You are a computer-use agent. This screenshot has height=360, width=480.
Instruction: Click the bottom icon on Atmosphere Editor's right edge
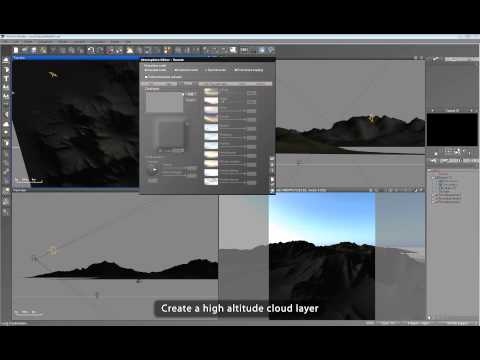[272, 191]
